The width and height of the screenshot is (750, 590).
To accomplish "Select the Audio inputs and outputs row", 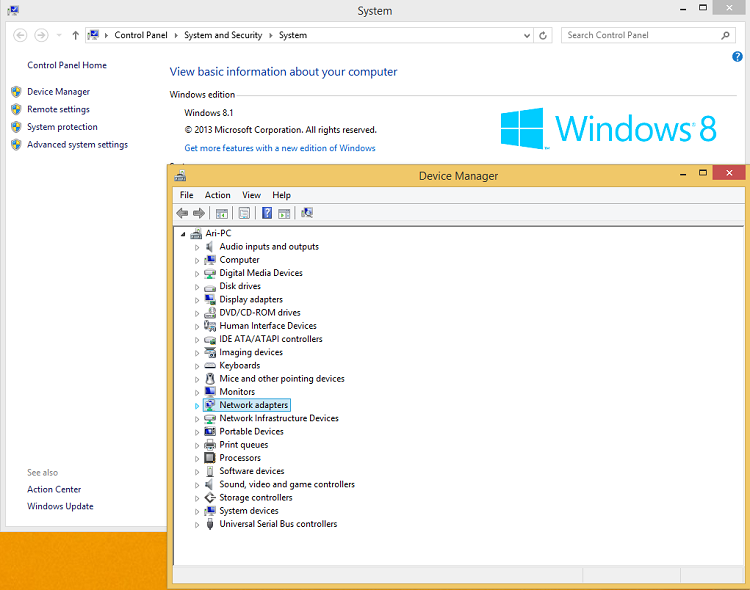I will tap(269, 246).
